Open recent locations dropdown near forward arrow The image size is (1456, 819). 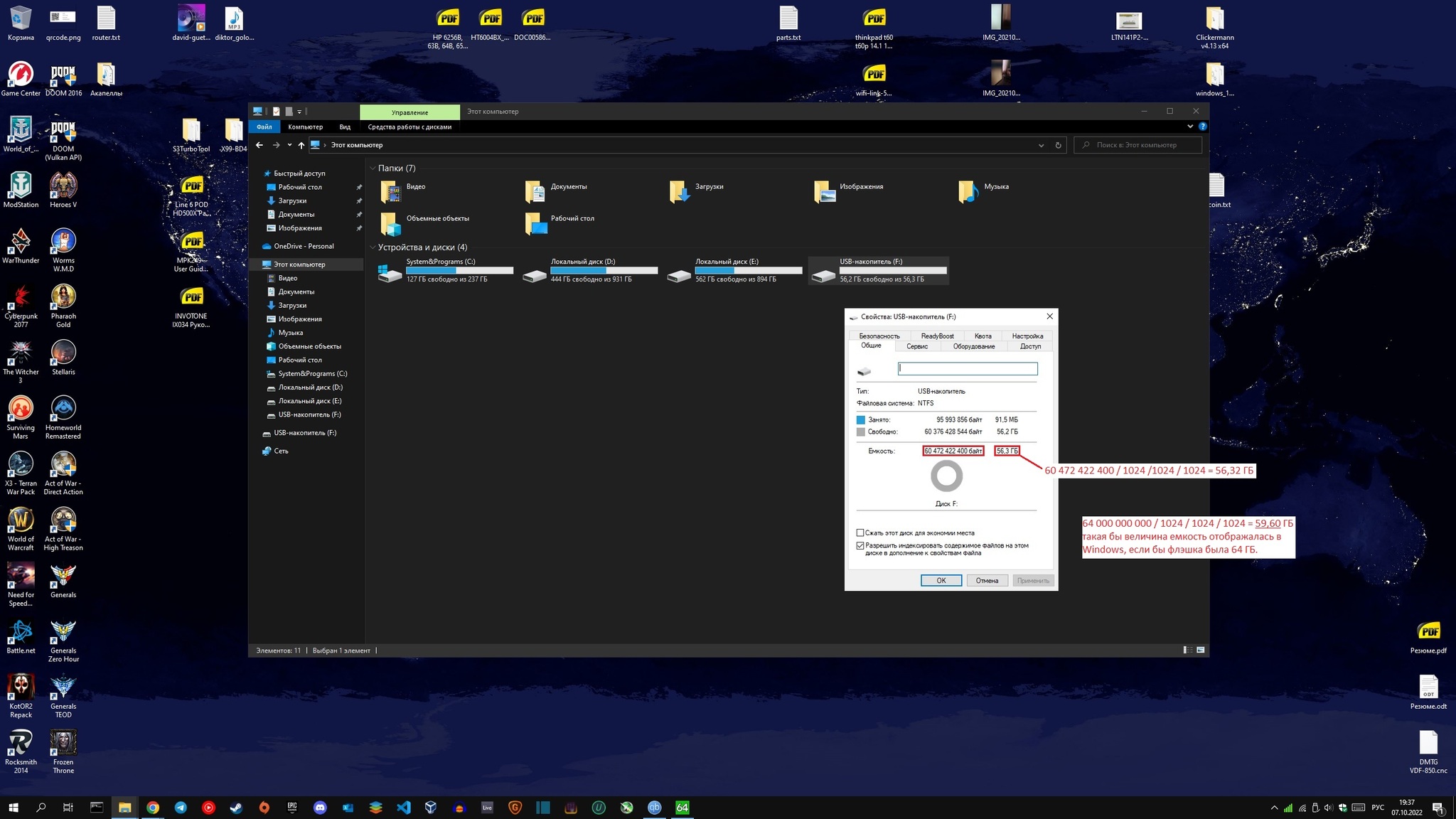(289, 145)
